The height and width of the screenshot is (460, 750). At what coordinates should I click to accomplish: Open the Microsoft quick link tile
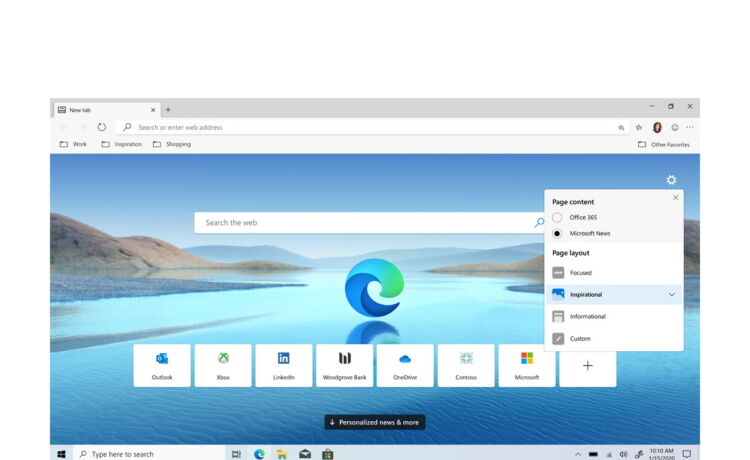pos(527,365)
